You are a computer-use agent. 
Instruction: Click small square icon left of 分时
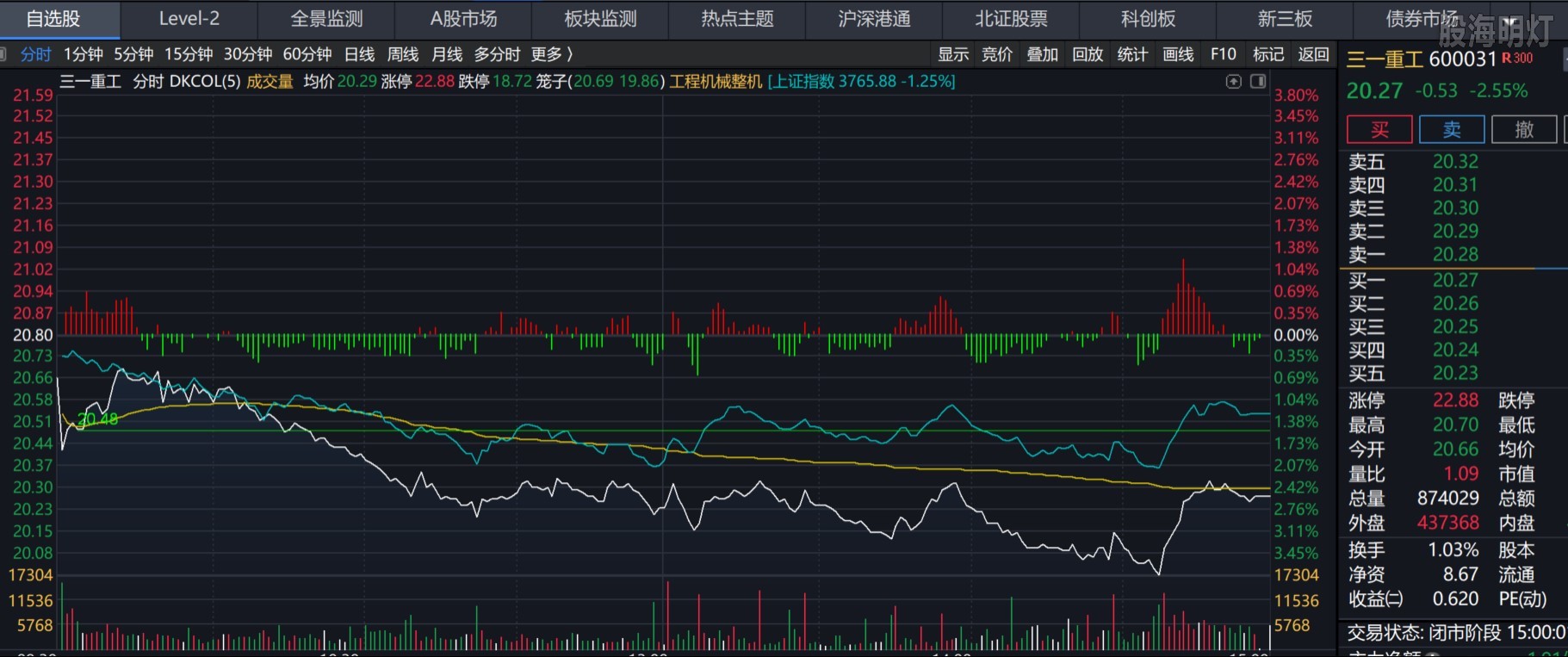(x=3, y=54)
